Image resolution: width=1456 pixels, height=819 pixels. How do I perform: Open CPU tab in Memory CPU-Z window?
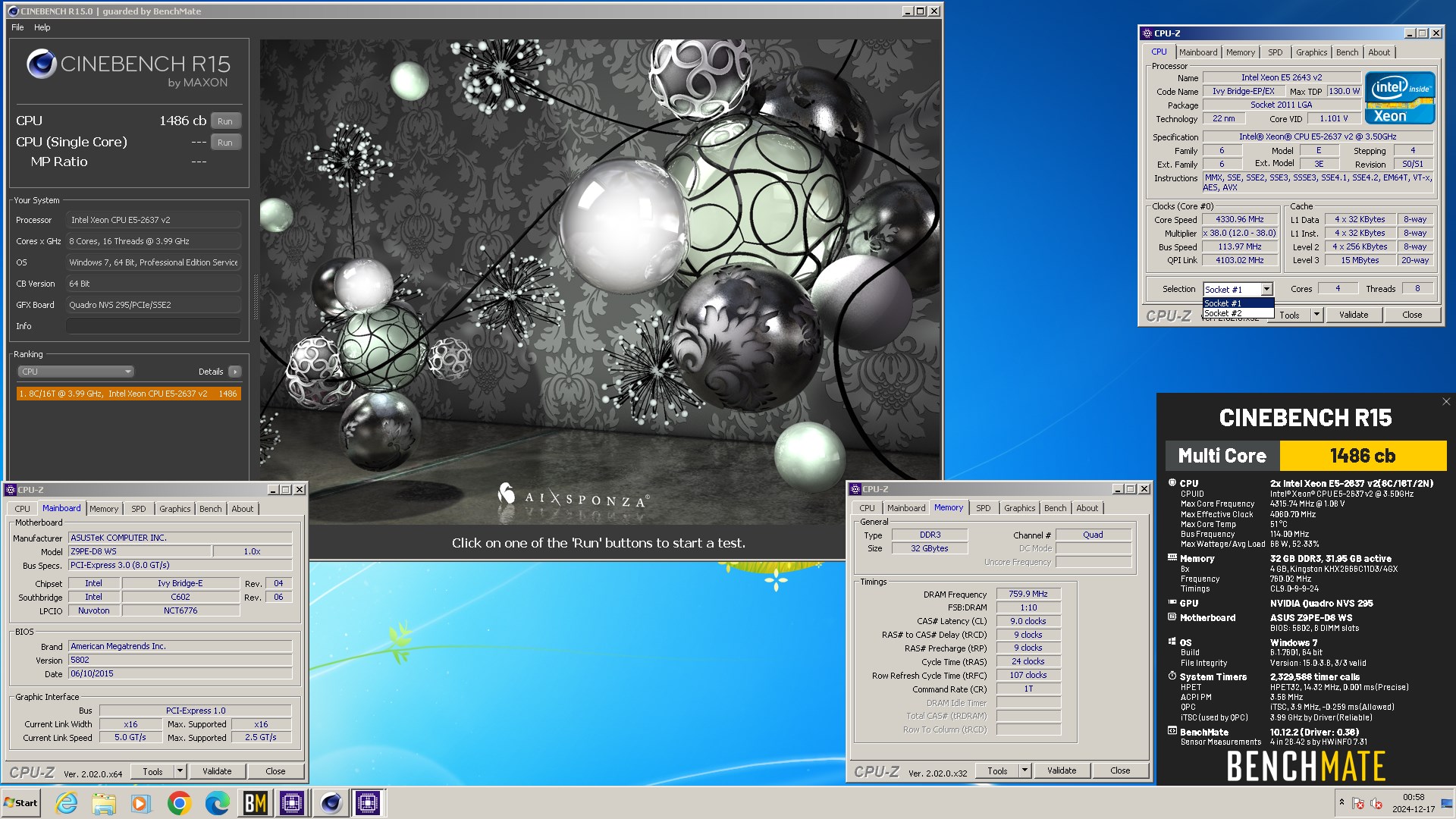click(x=867, y=508)
